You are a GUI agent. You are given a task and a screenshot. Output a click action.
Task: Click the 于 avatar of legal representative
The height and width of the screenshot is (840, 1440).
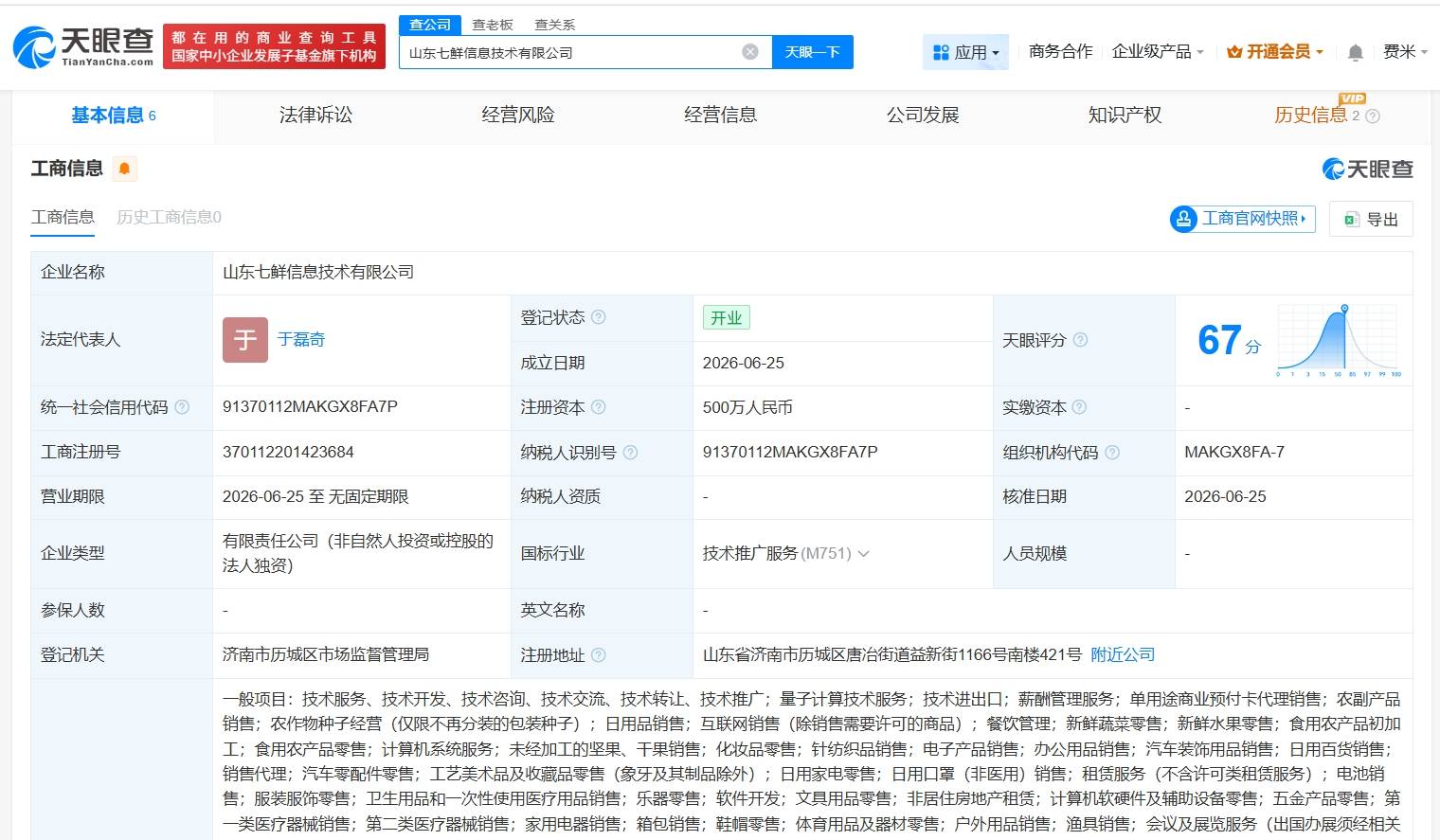(x=245, y=340)
